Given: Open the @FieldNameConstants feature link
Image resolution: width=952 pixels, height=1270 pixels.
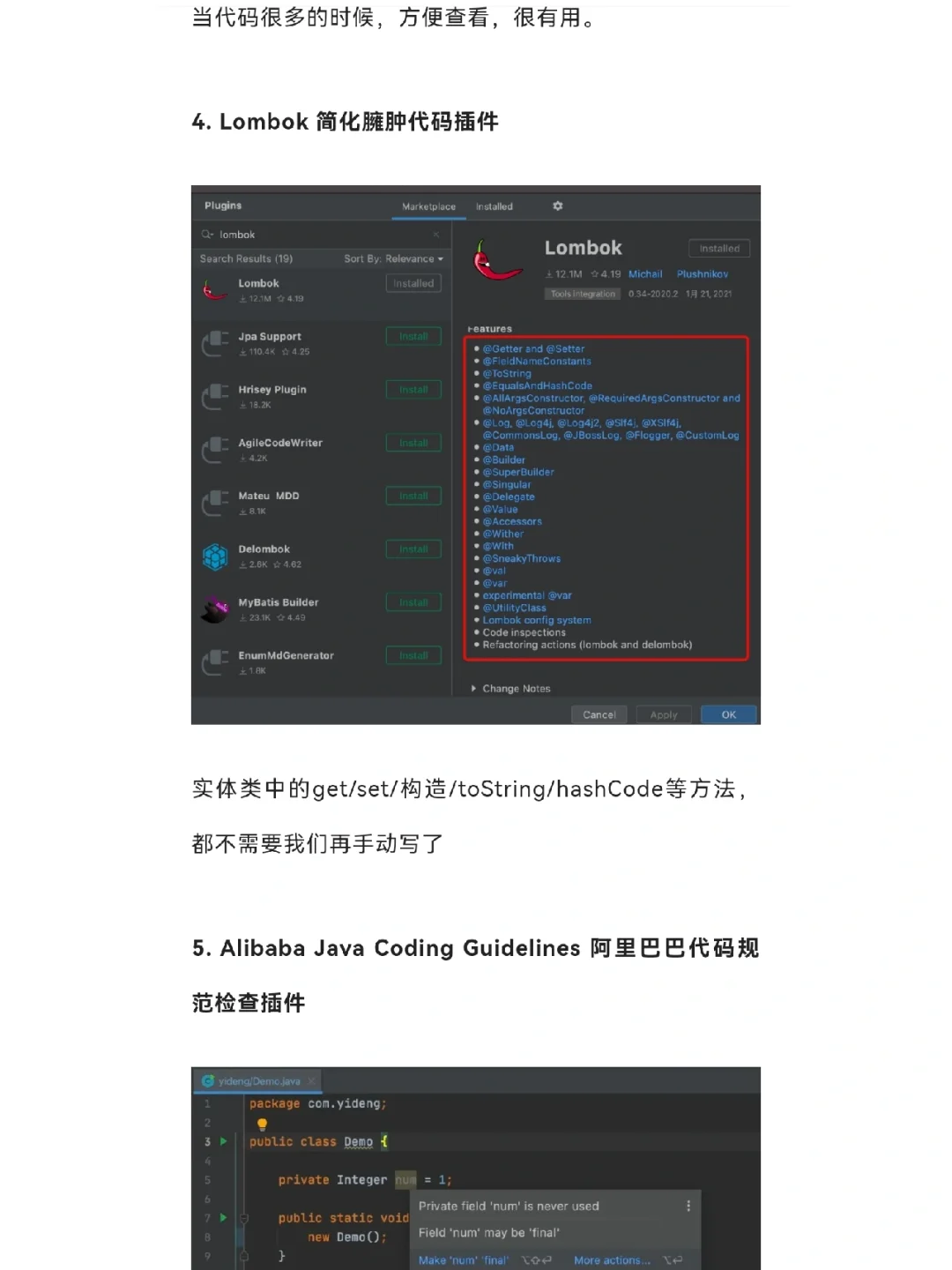Looking at the screenshot, I should 537,362.
